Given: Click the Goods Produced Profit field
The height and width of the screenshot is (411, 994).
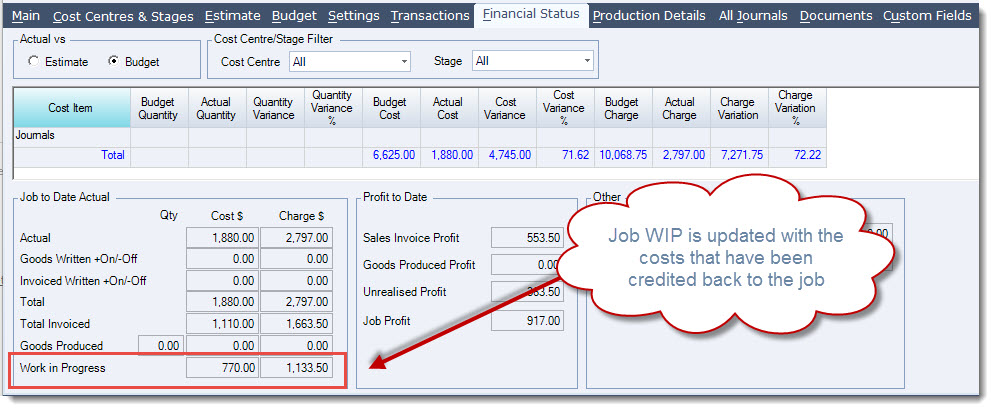Looking at the screenshot, I should 526,264.
